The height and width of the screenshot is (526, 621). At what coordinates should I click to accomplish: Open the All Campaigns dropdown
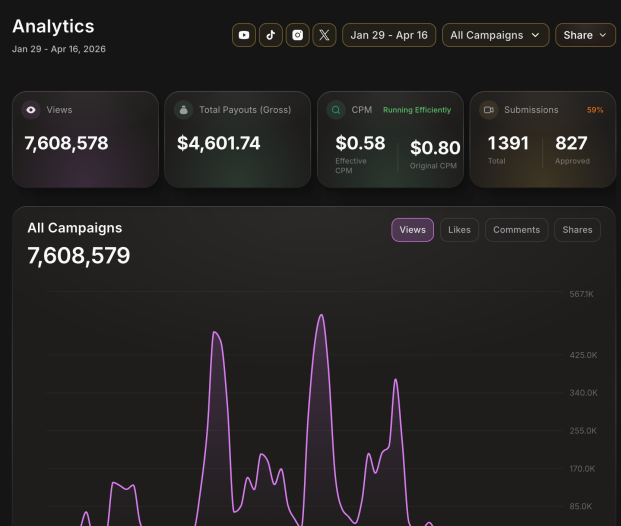(495, 35)
